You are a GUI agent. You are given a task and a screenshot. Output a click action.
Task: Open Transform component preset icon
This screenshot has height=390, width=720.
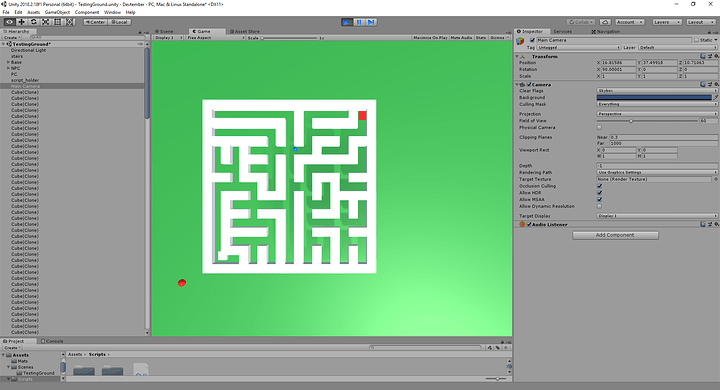[709, 56]
